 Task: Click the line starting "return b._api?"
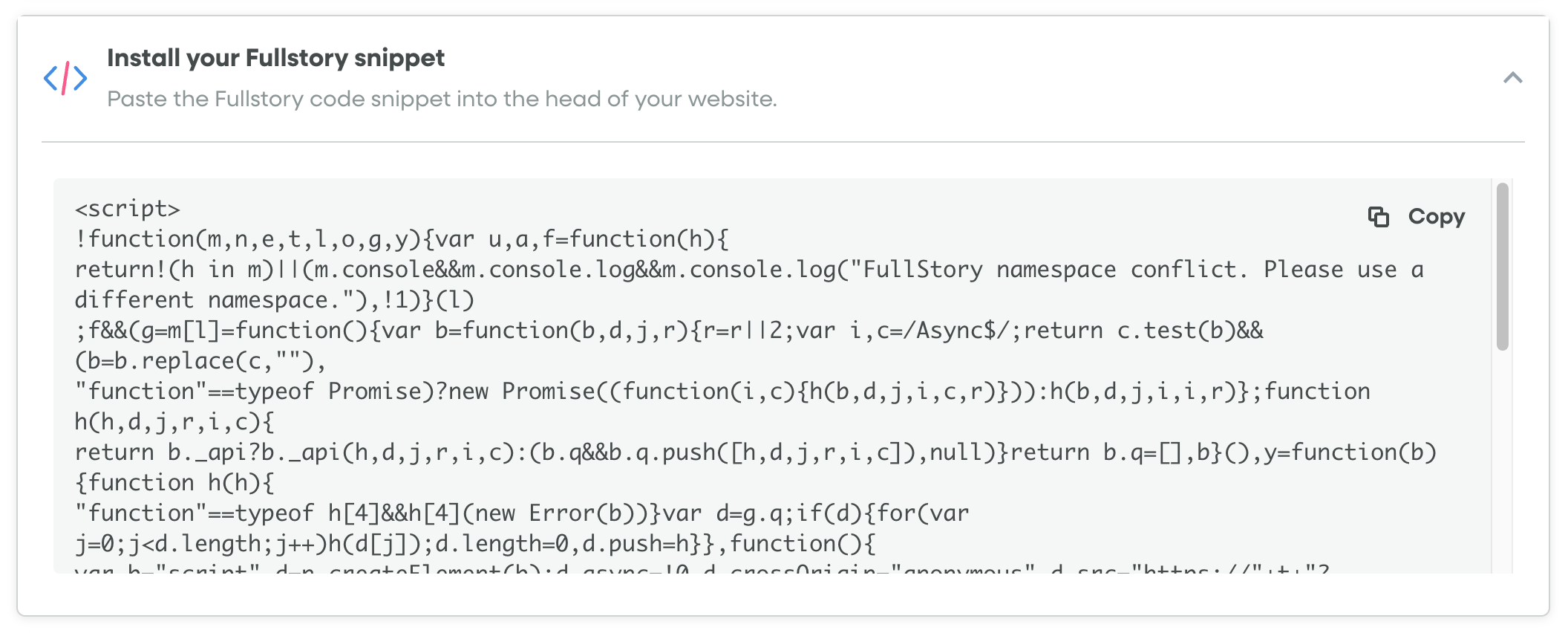(756, 452)
